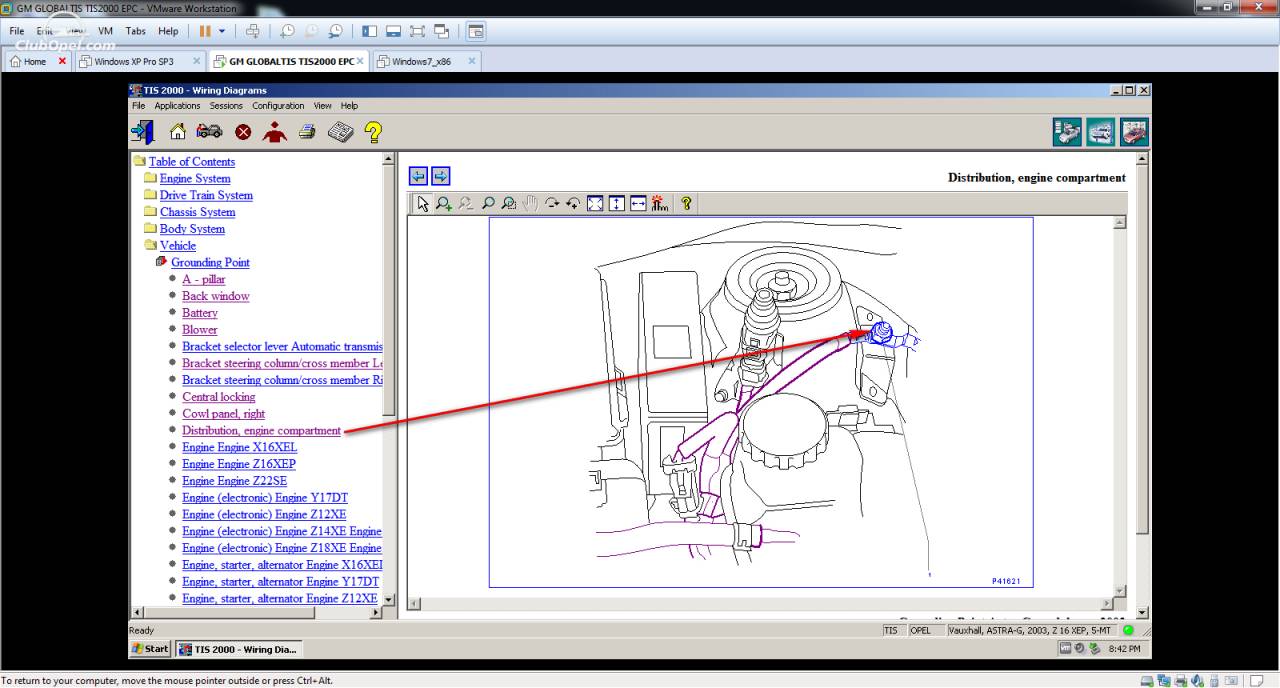1280x688 pixels.
Task: Select the Central locking entry
Action: 219,397
